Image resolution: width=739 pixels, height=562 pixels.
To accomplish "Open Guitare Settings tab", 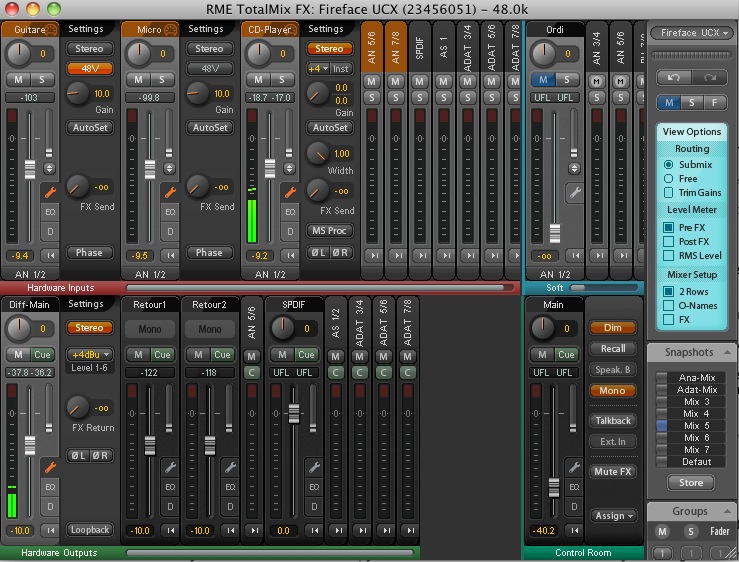I will (86, 29).
